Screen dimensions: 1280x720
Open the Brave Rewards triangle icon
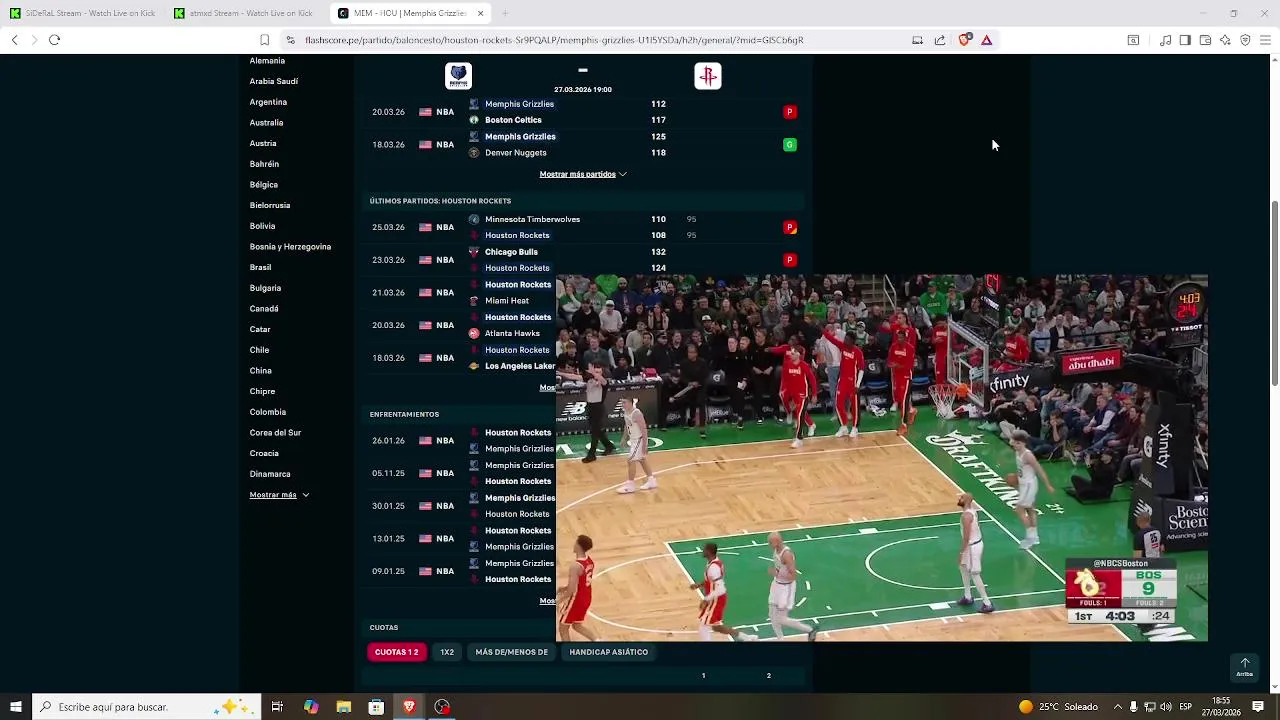coord(986,40)
